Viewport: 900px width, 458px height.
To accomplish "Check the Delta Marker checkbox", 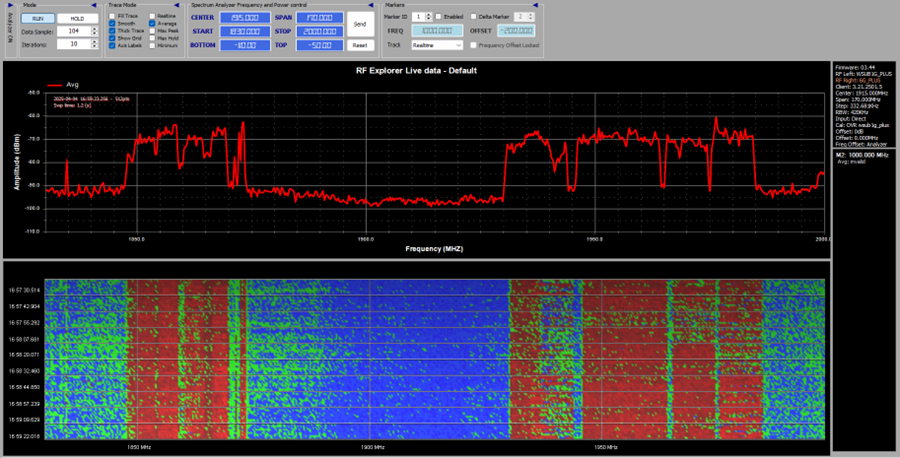I will click(473, 17).
